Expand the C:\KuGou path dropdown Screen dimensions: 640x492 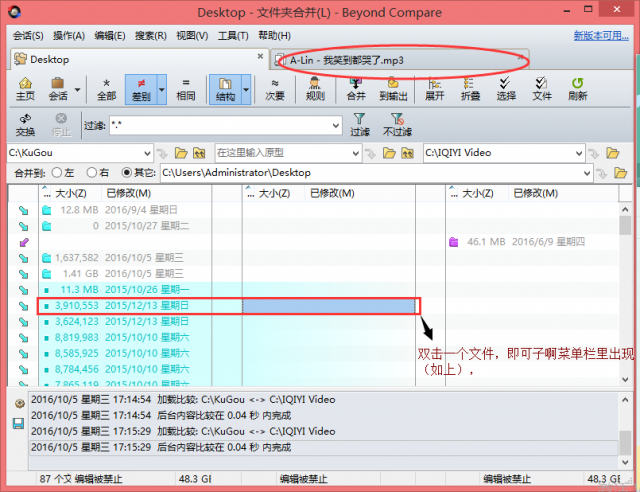[x=147, y=154]
